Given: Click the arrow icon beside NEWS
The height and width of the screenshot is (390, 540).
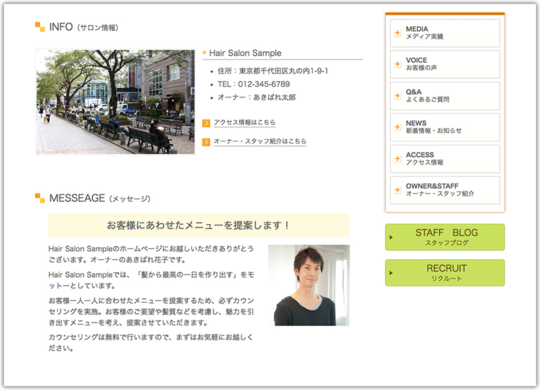Looking at the screenshot, I should click(397, 127).
